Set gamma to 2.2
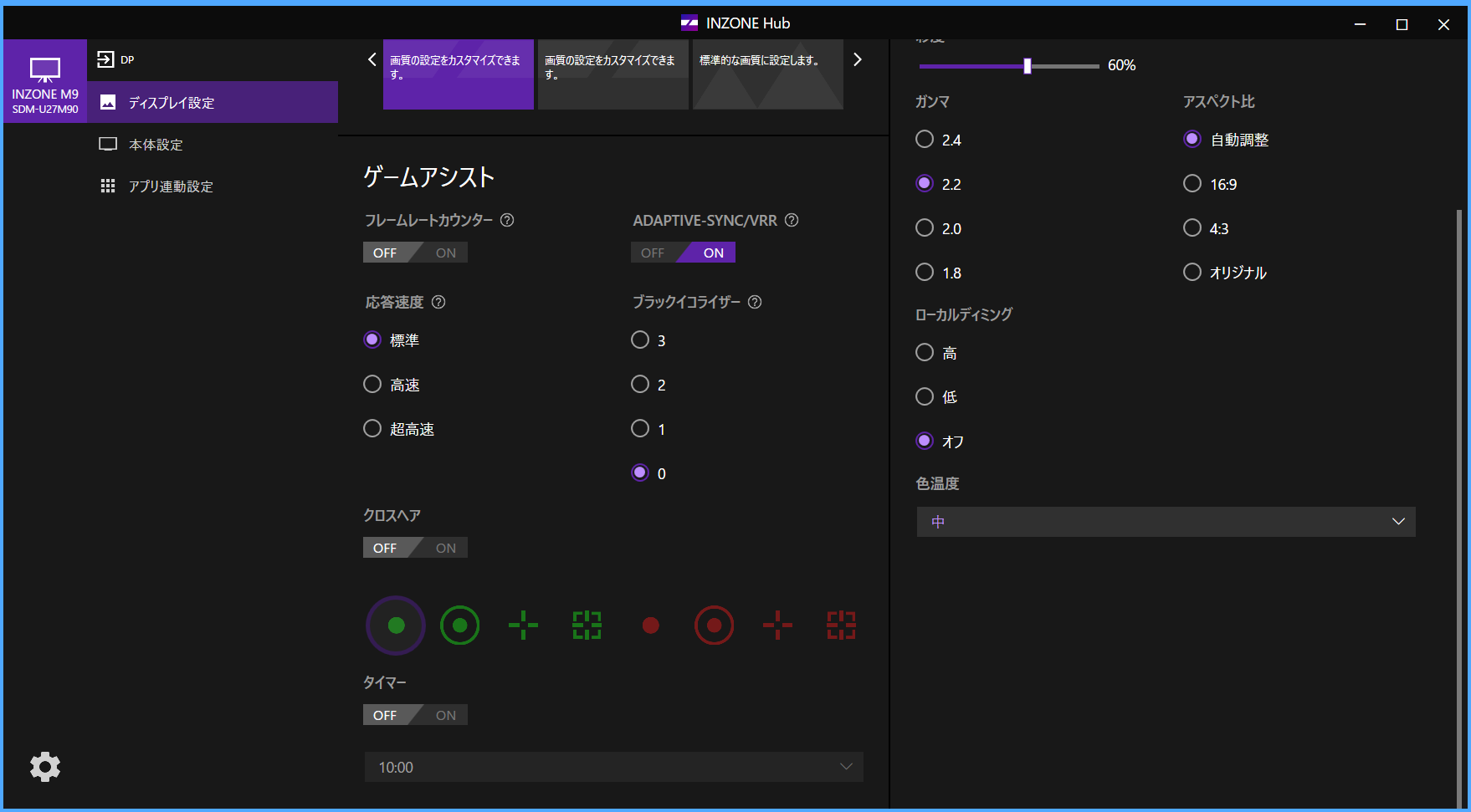The image size is (1471, 812). tap(925, 183)
